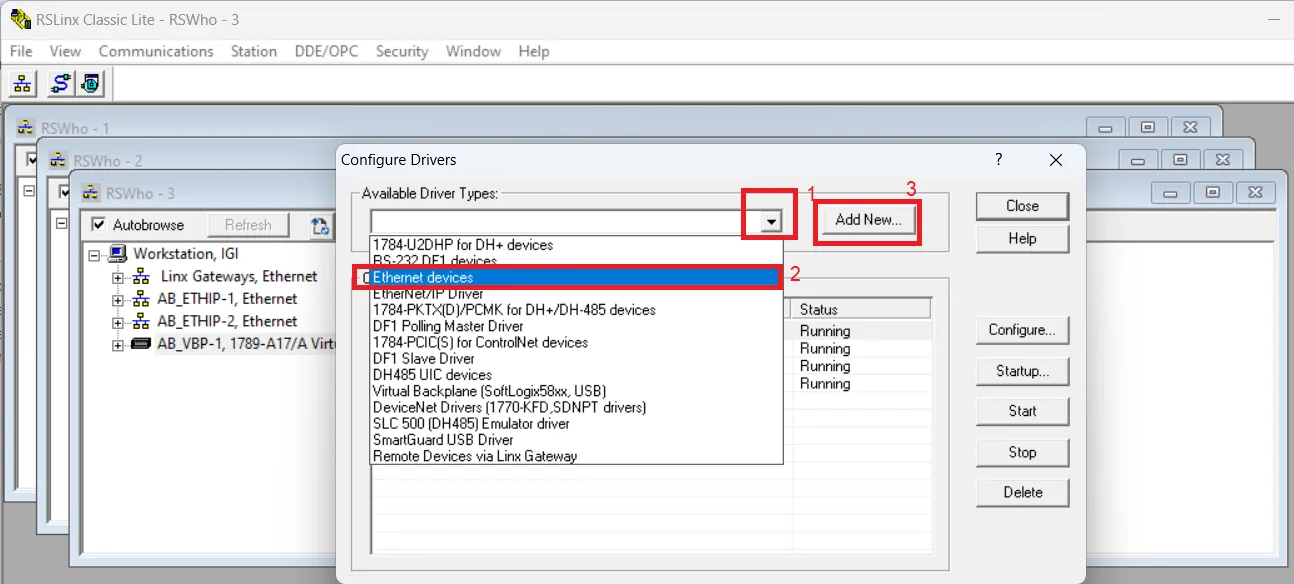Select AB_ETHIP-2, Ethernet tree label
Image resolution: width=1294 pixels, height=584 pixels.
coord(227,322)
